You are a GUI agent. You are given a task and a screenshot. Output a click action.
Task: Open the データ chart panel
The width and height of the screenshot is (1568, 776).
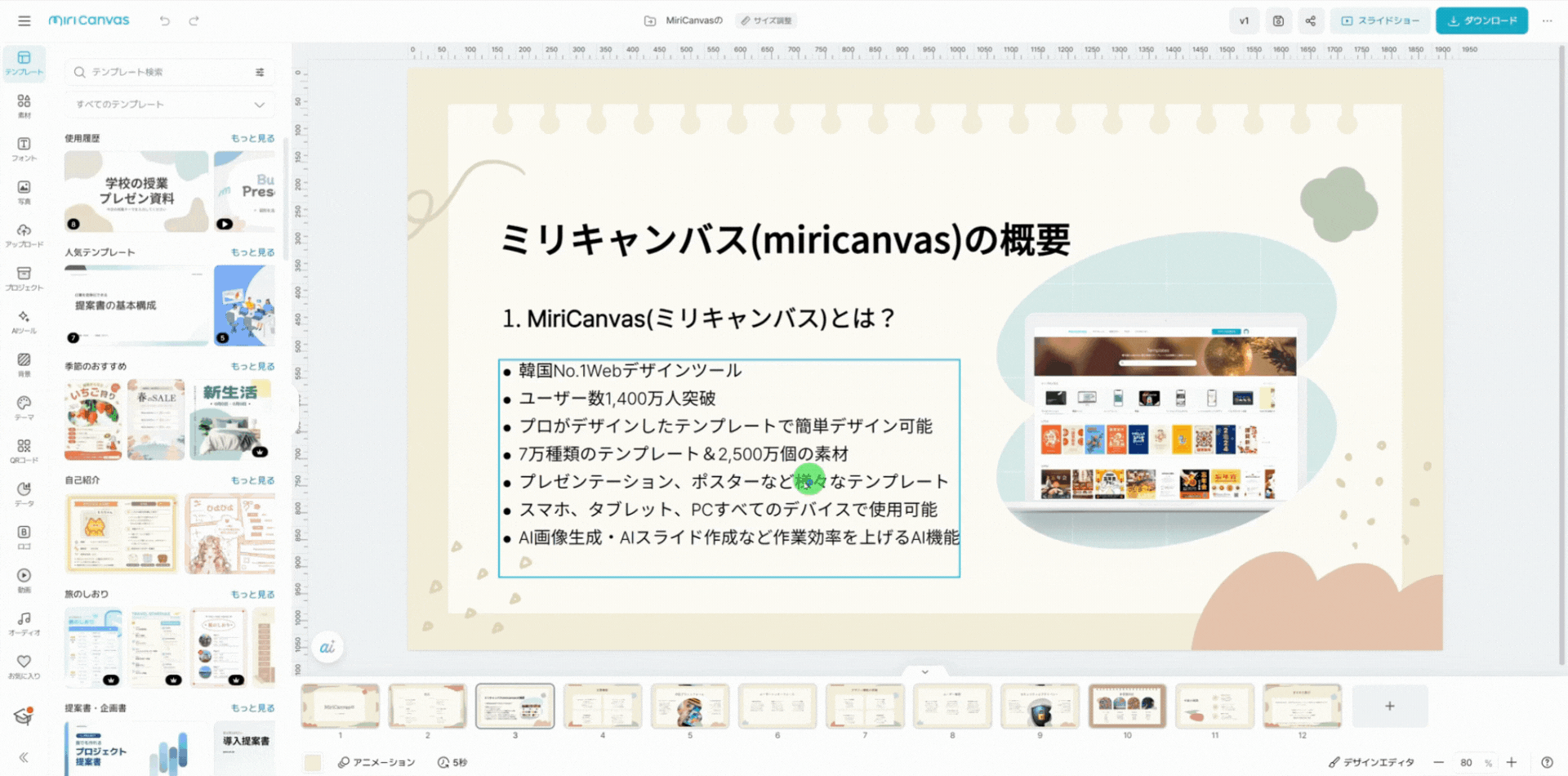point(24,495)
